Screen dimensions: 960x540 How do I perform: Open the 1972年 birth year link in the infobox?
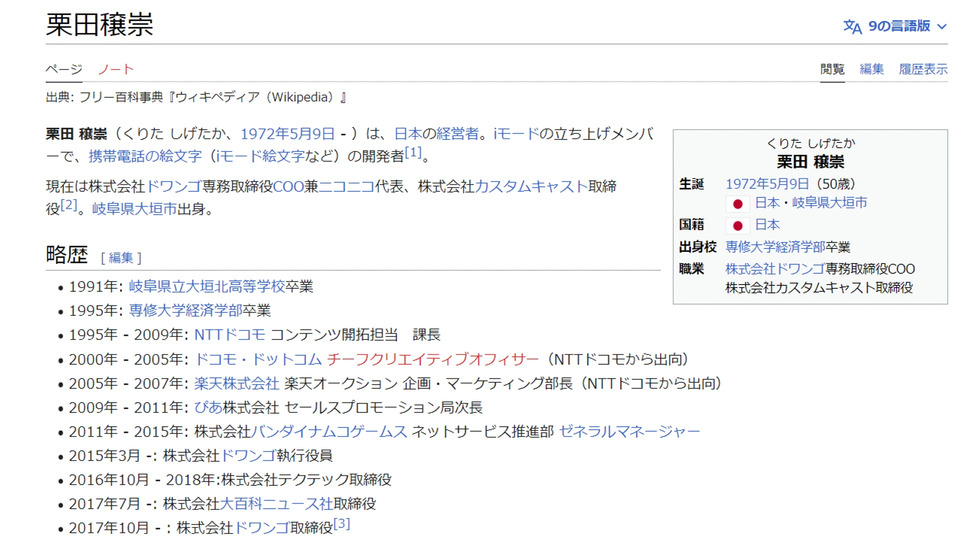click(x=748, y=184)
